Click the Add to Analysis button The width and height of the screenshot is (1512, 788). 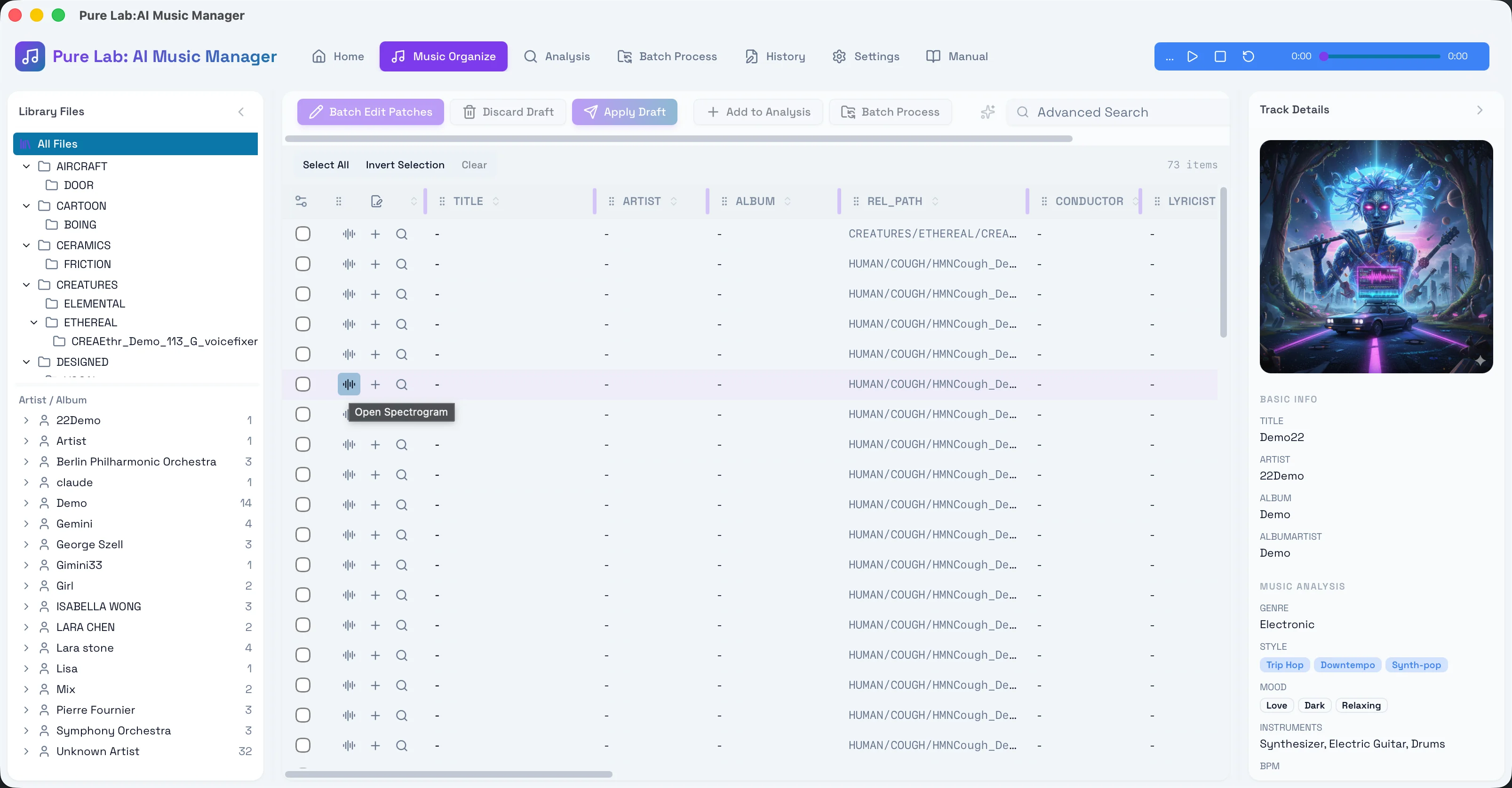(x=758, y=111)
